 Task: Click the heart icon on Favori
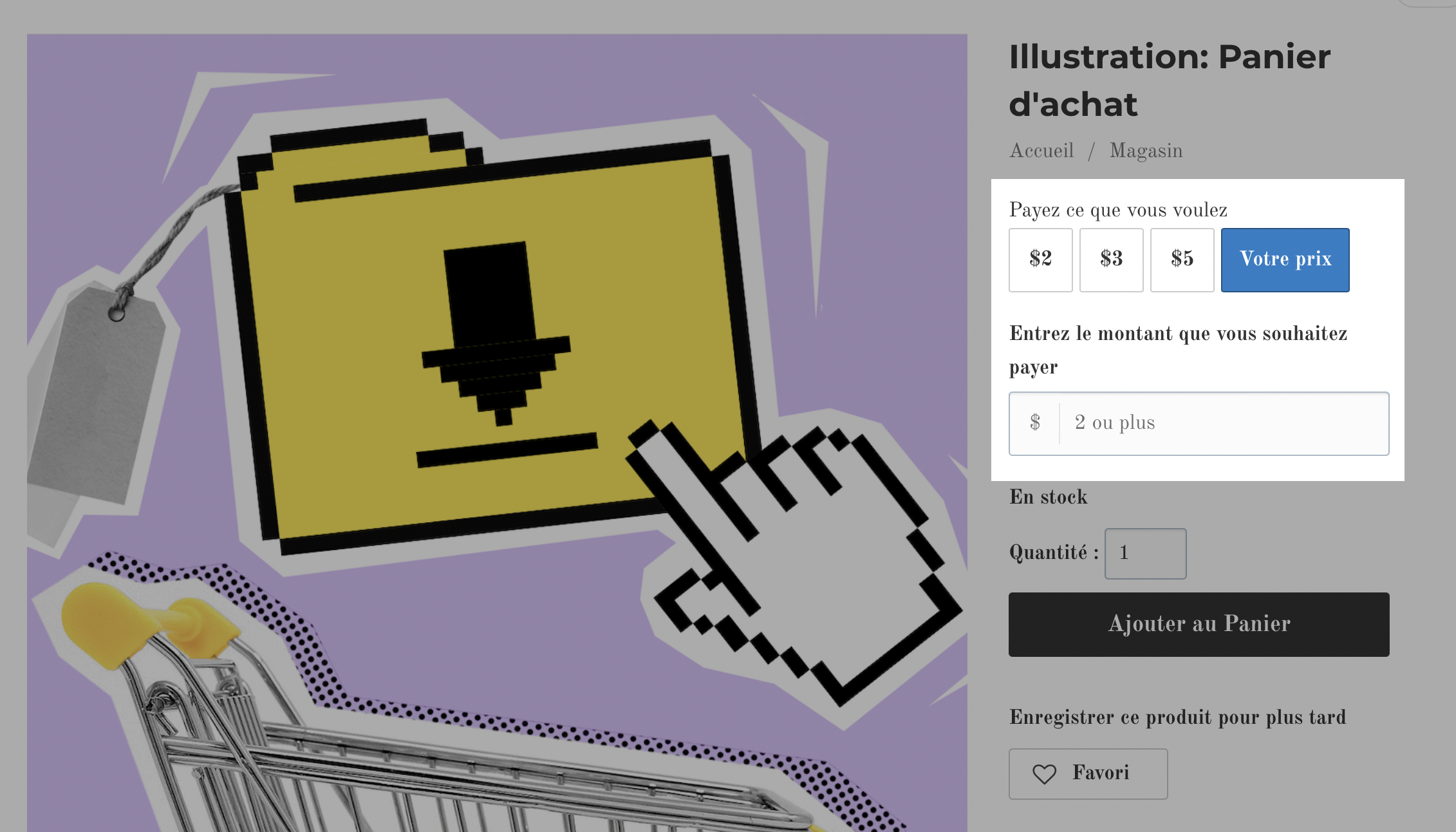click(1044, 773)
